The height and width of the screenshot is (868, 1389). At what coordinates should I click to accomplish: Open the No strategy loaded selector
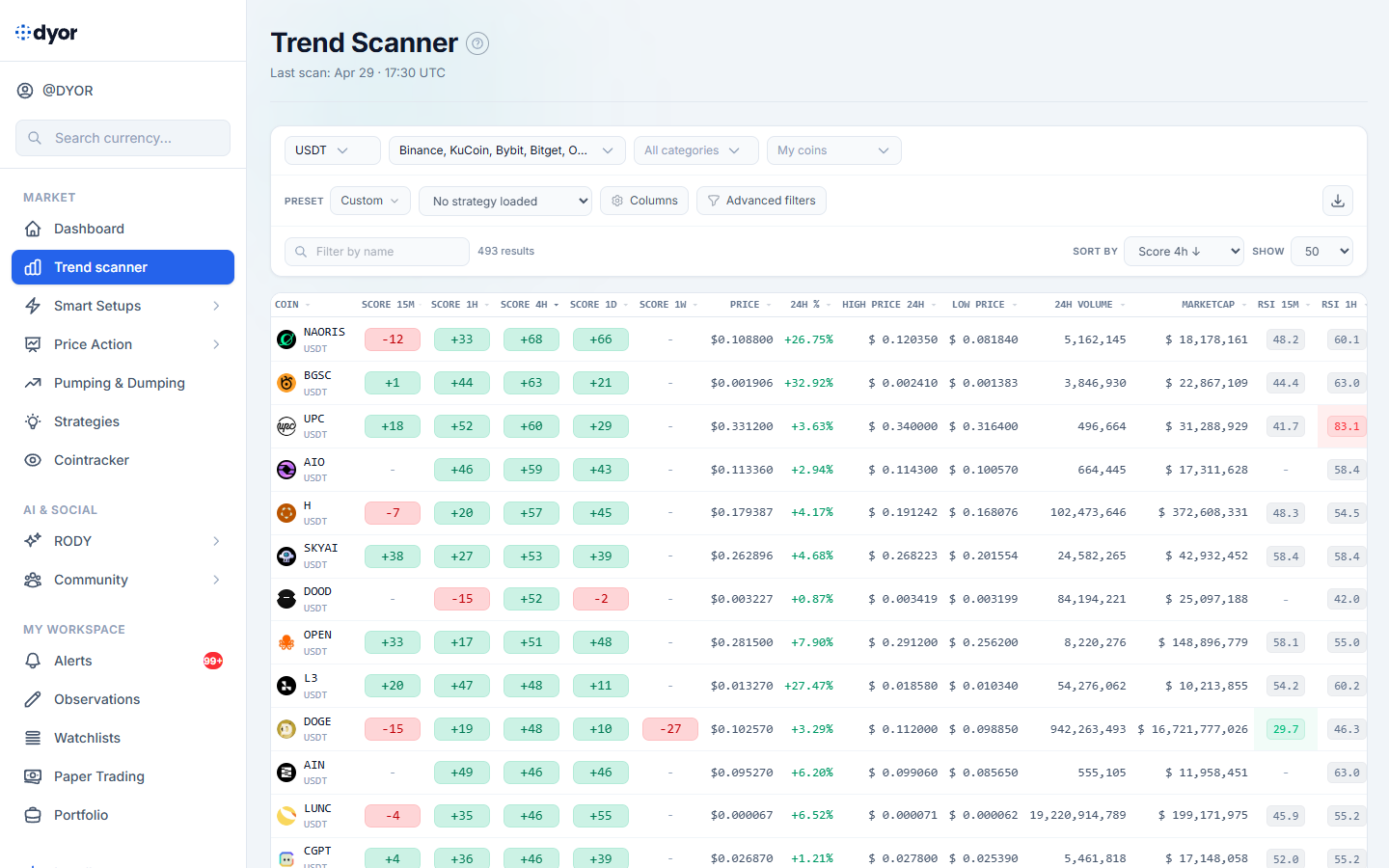(505, 202)
